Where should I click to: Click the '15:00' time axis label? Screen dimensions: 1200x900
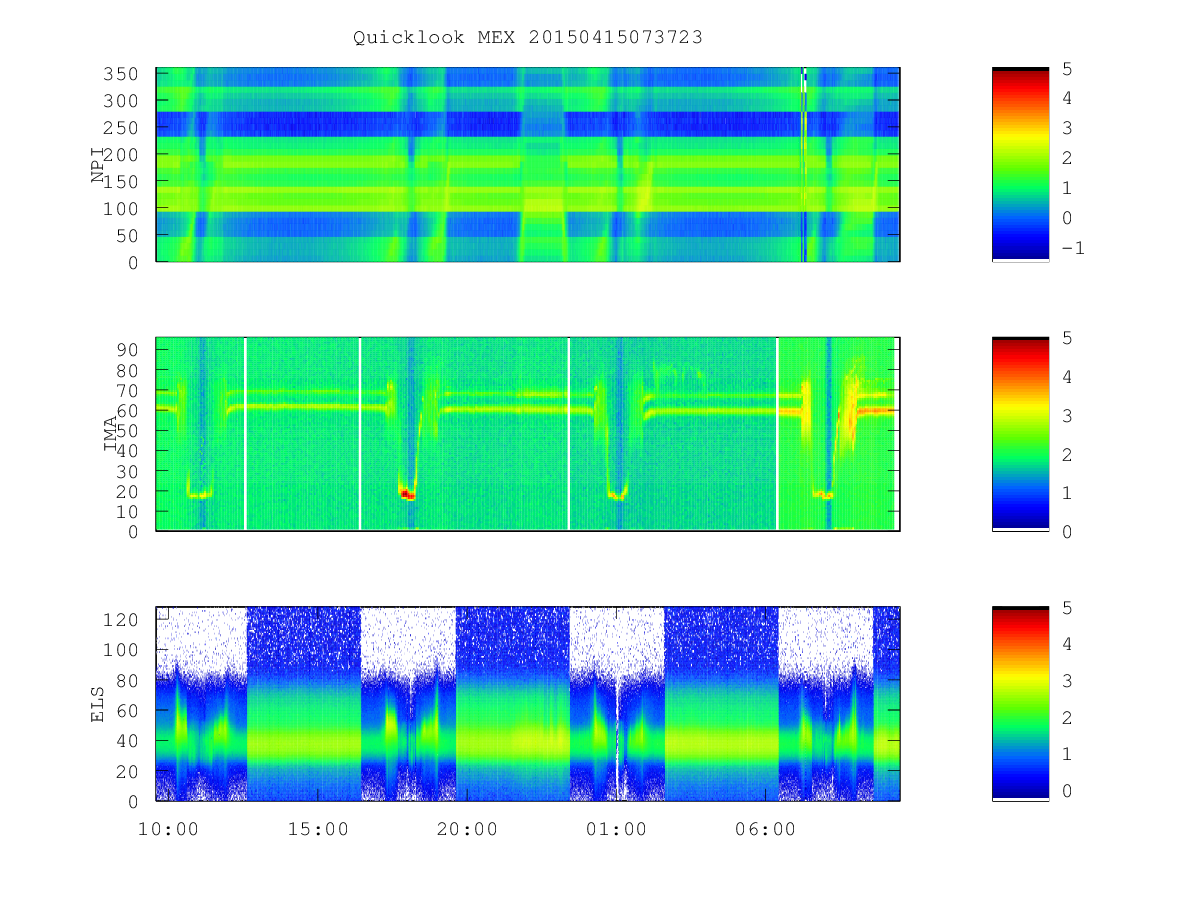click(317, 829)
